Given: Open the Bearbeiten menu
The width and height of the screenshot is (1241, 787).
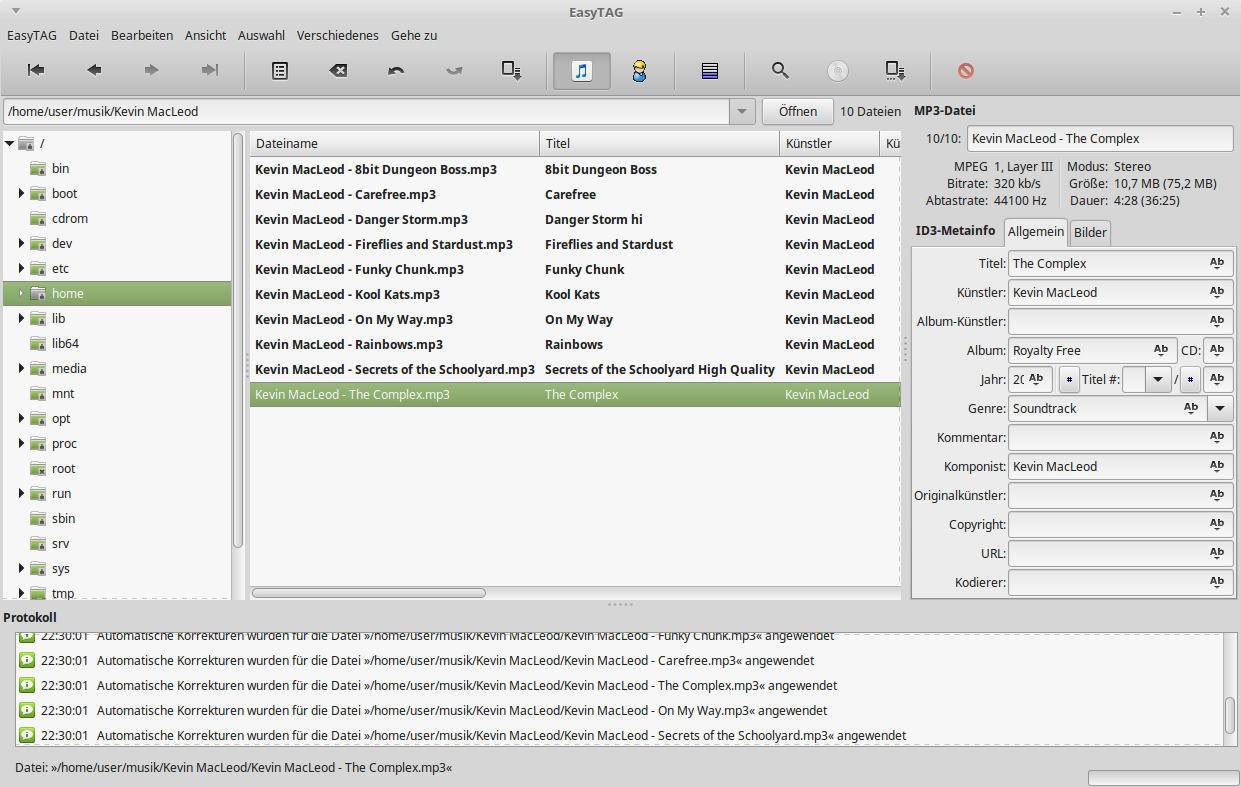Looking at the screenshot, I should [x=142, y=35].
